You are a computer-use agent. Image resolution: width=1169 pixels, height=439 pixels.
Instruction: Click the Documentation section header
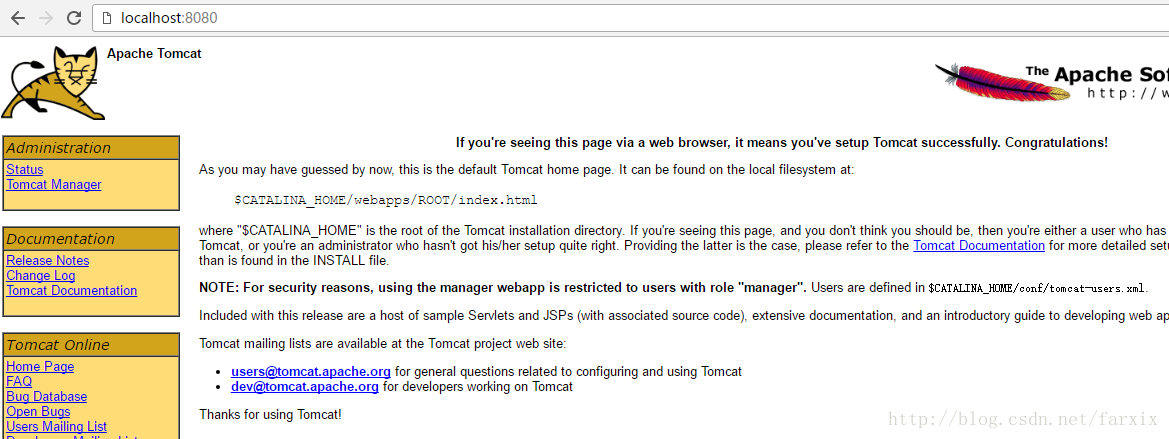pyautogui.click(x=91, y=239)
